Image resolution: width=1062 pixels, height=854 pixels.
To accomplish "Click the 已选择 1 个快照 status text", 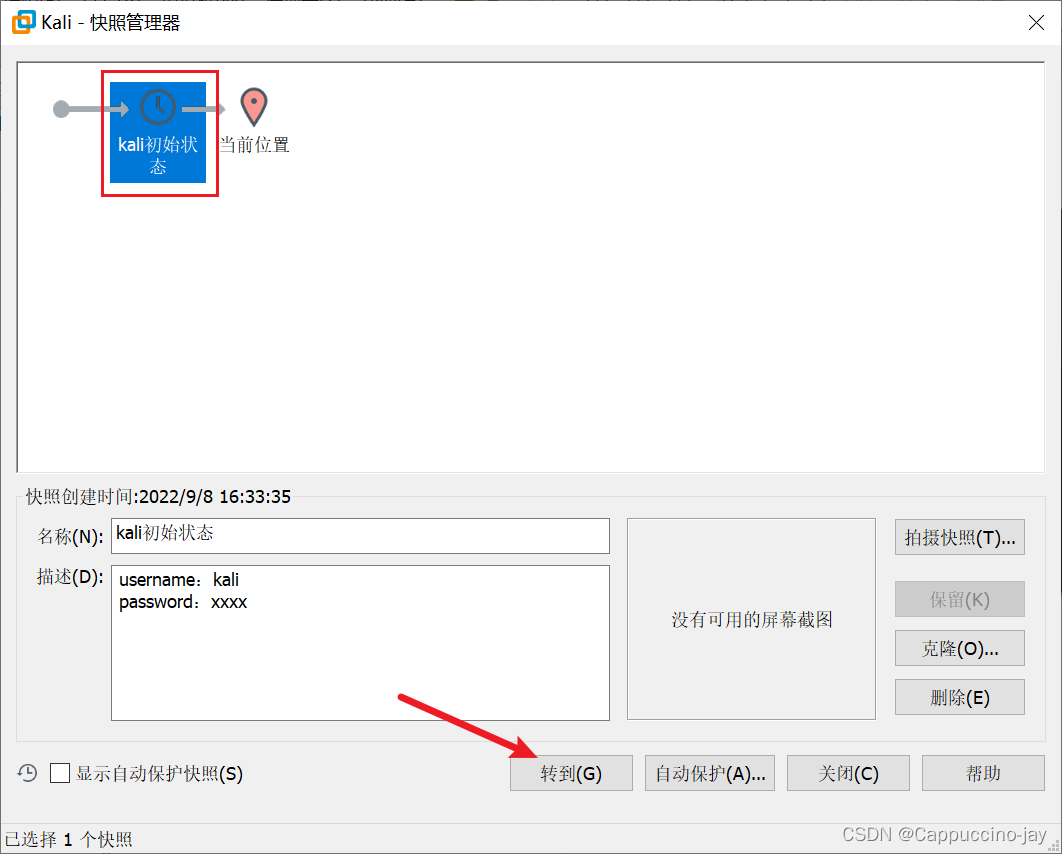I will 68,840.
